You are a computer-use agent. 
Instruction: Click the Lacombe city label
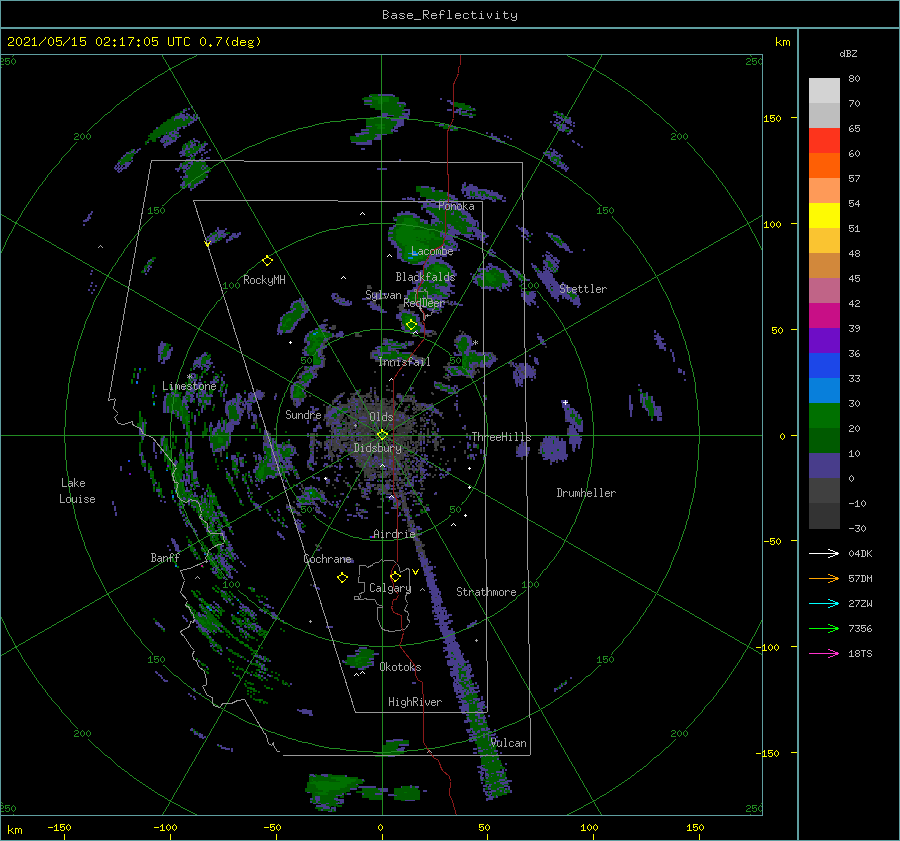tap(432, 251)
